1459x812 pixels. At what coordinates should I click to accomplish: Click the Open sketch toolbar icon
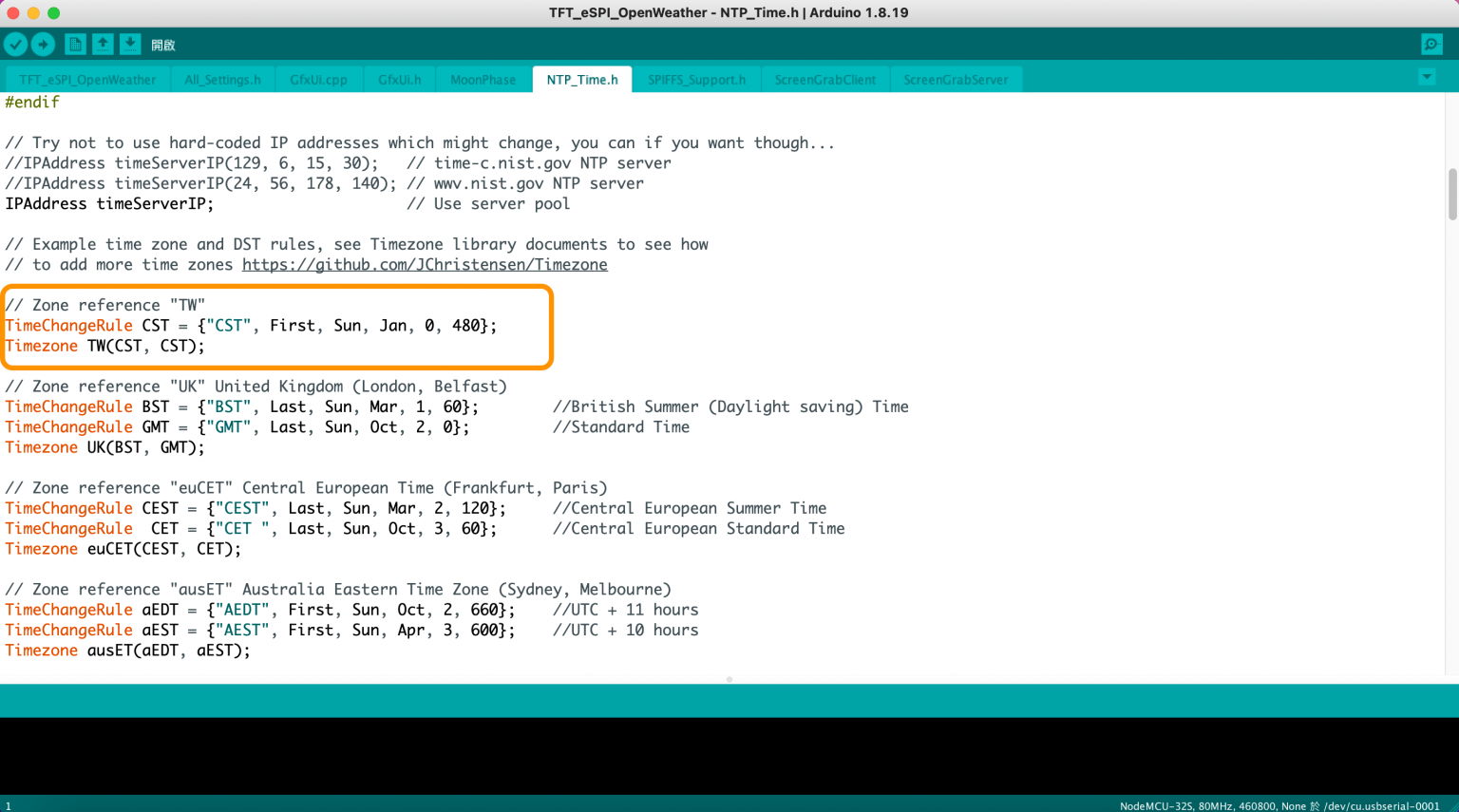point(102,44)
